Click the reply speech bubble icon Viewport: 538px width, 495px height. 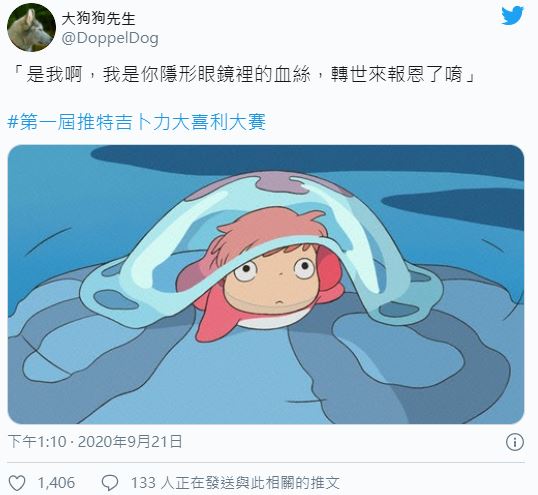pyautogui.click(x=110, y=483)
